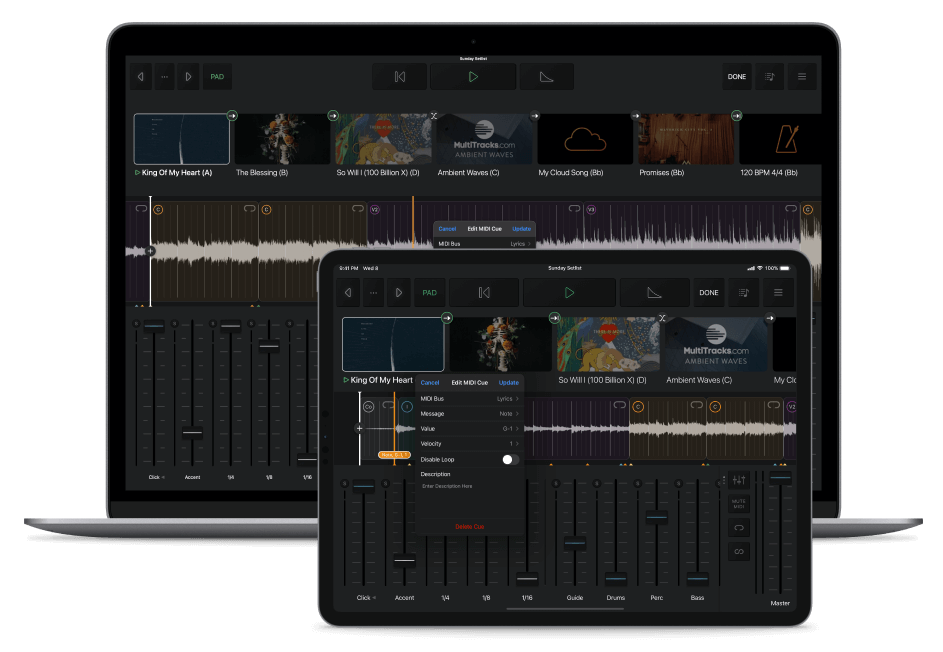Click previous arrow icon on the iPad toolbar
Image resolution: width=943 pixels, height=652 pixels.
tap(348, 293)
